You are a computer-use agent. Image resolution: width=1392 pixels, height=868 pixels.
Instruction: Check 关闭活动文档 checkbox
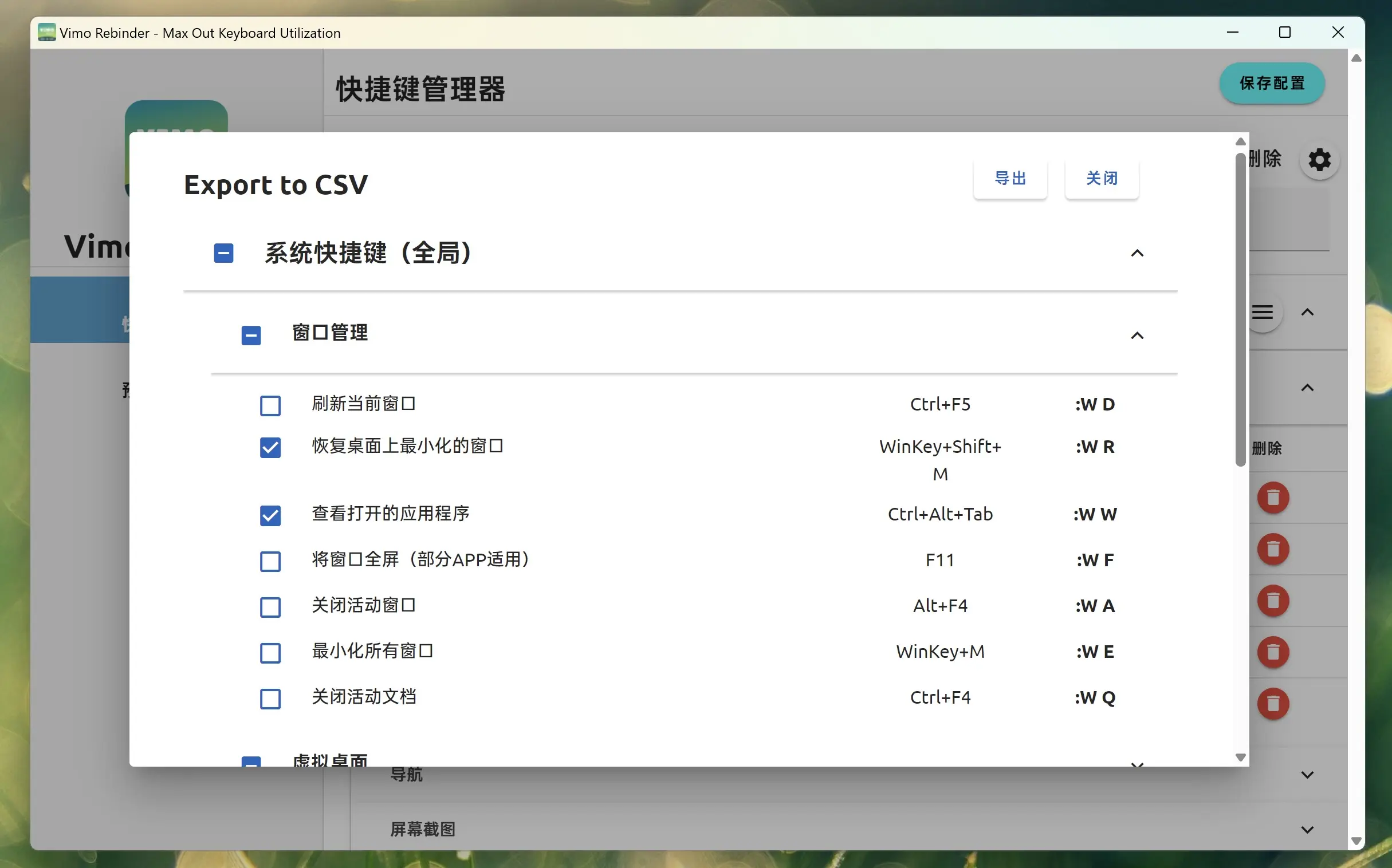click(x=270, y=699)
